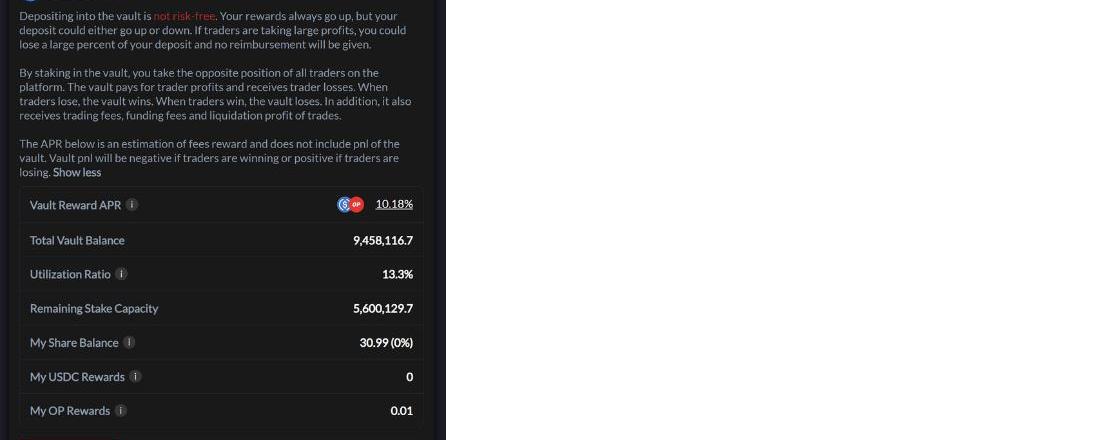Click the 30.99 (0%) share balance value
Viewport: 1100px width, 440px height.
click(386, 343)
